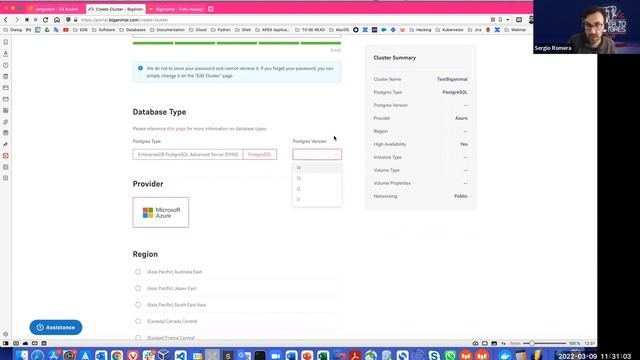The image size is (640, 360).
Task: Open the YouTube bookmark icon
Action: [x=66, y=30]
